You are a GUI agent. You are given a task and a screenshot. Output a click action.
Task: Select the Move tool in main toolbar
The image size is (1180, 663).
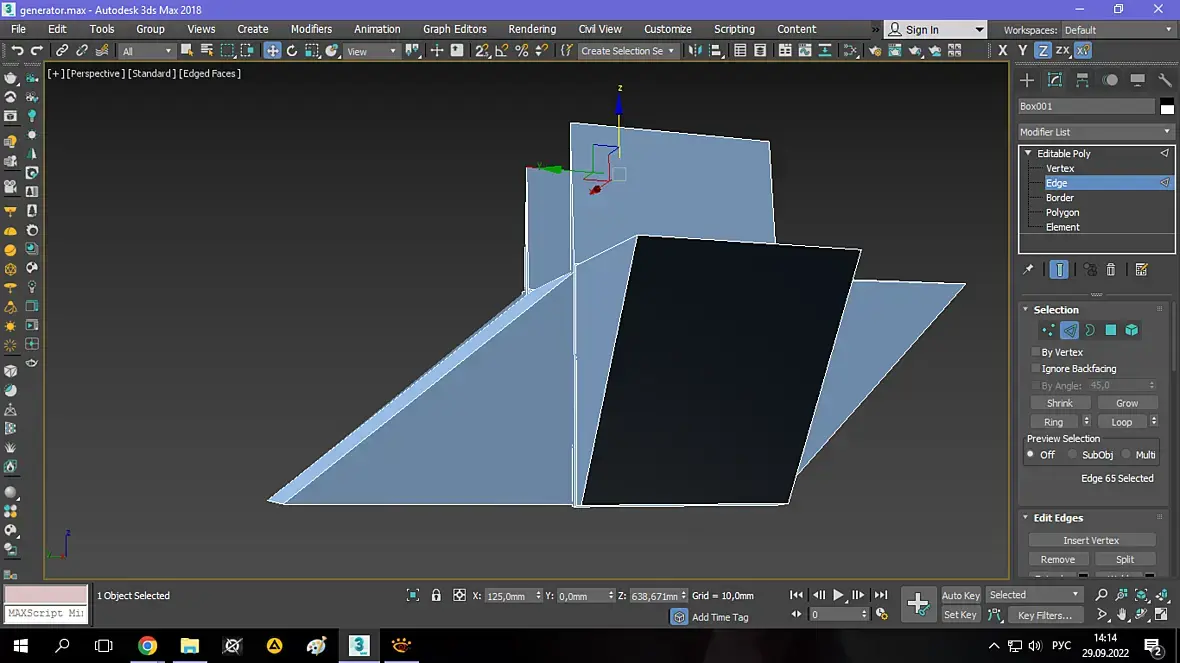(x=272, y=51)
